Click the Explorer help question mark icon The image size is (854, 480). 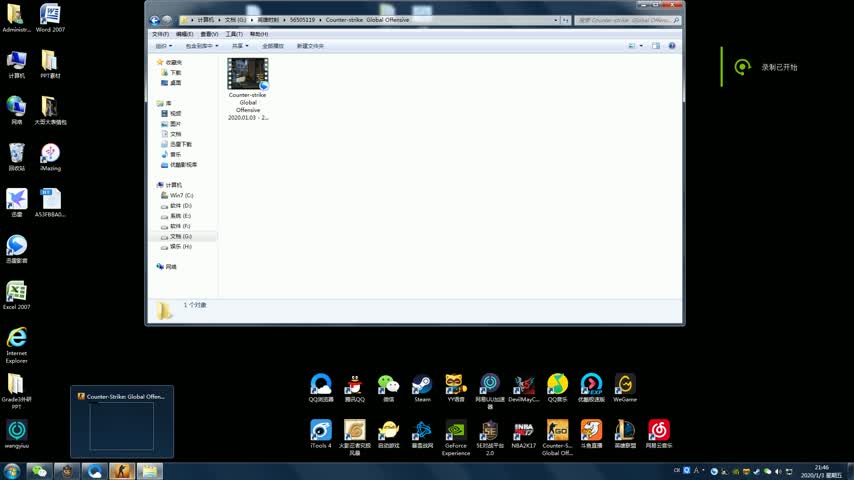coord(672,46)
